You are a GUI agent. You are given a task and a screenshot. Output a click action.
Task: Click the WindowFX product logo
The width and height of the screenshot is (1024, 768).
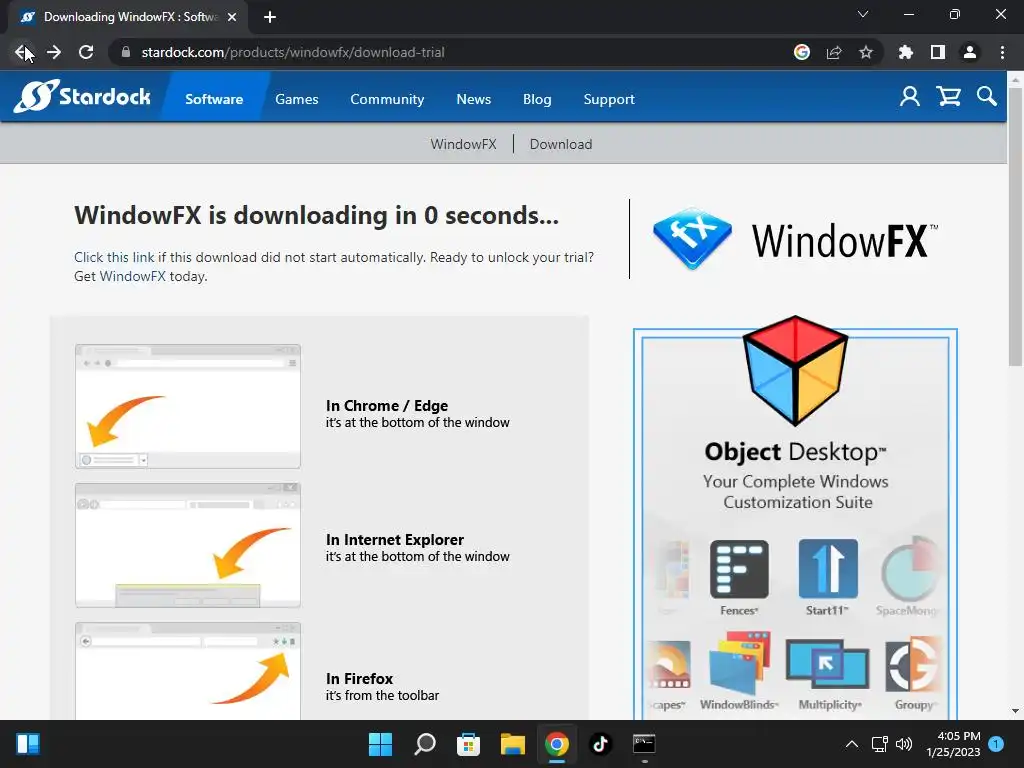[x=795, y=240]
